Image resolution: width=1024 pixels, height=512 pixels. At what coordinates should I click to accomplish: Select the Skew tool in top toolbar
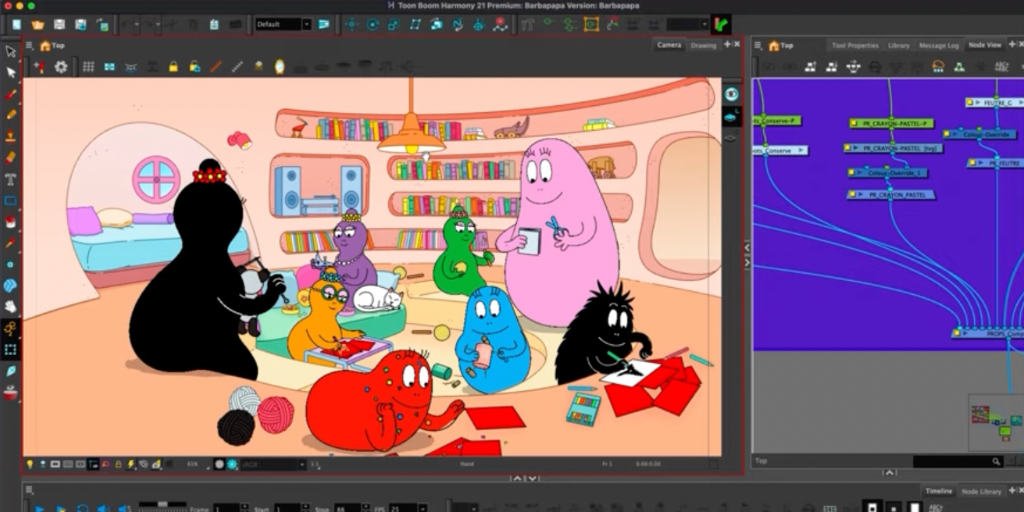tap(415, 25)
